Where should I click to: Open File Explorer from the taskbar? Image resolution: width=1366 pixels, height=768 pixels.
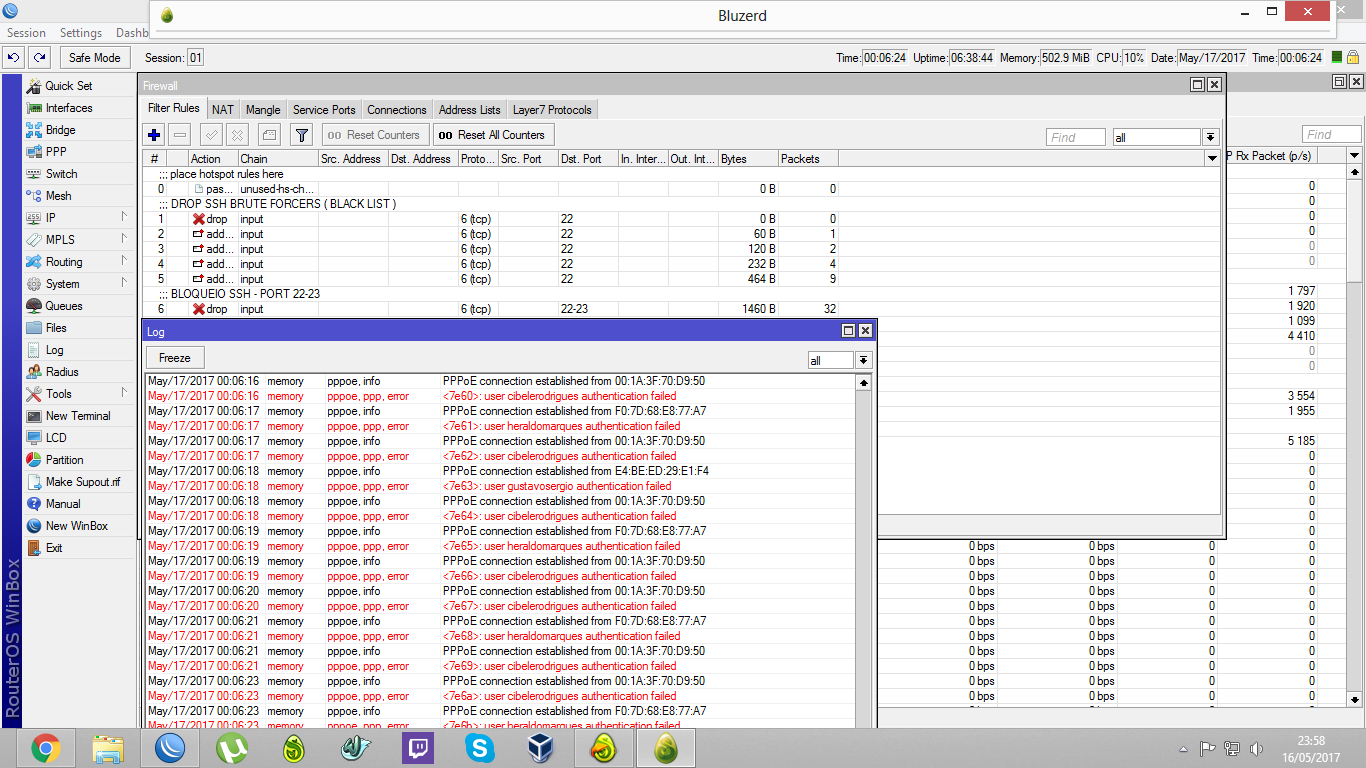(108, 748)
